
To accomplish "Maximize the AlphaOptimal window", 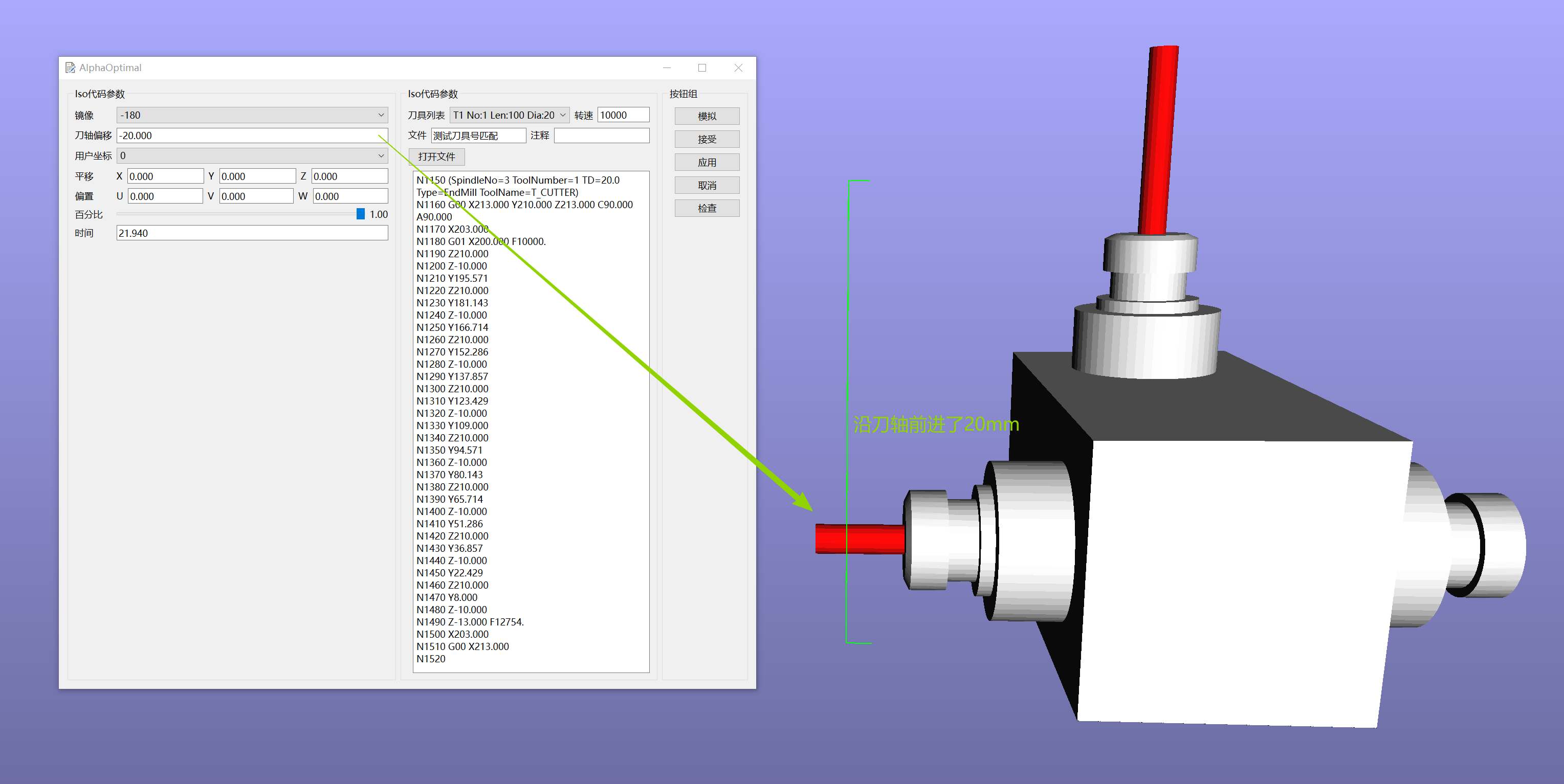I will click(x=702, y=68).
